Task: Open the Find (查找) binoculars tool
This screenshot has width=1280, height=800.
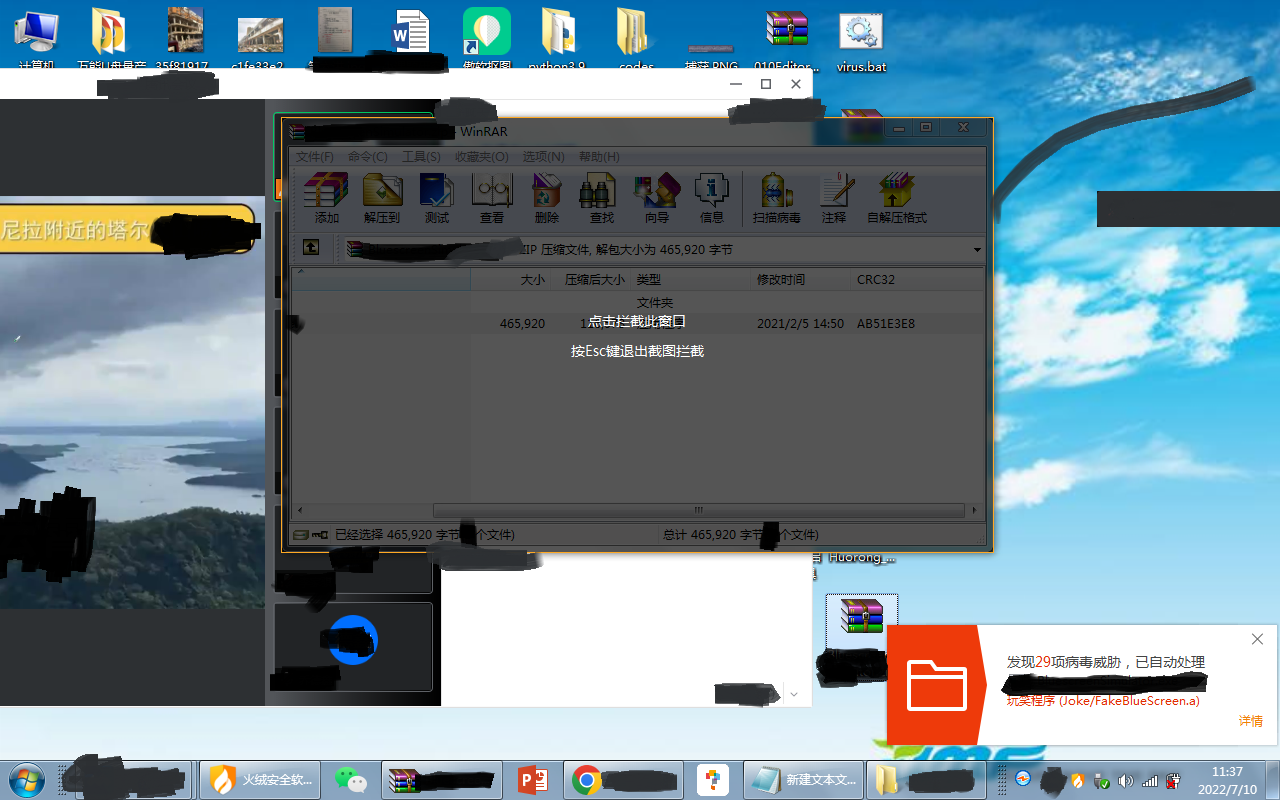Action: tap(601, 197)
